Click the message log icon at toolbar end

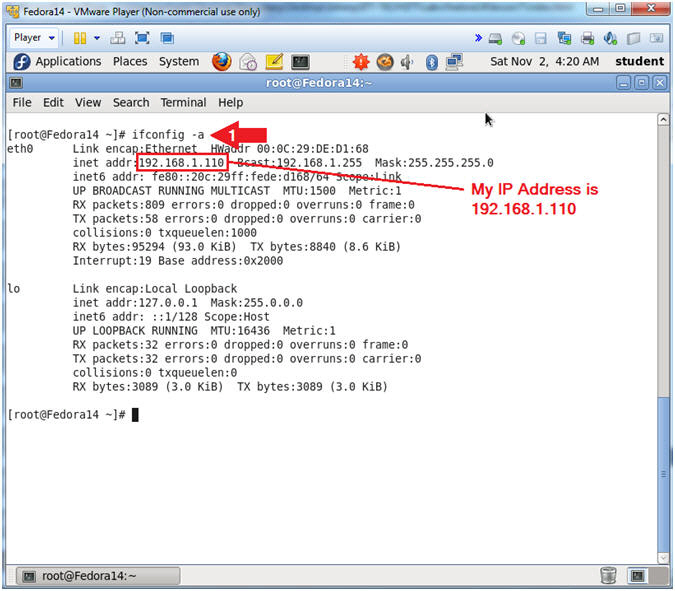pos(656,38)
